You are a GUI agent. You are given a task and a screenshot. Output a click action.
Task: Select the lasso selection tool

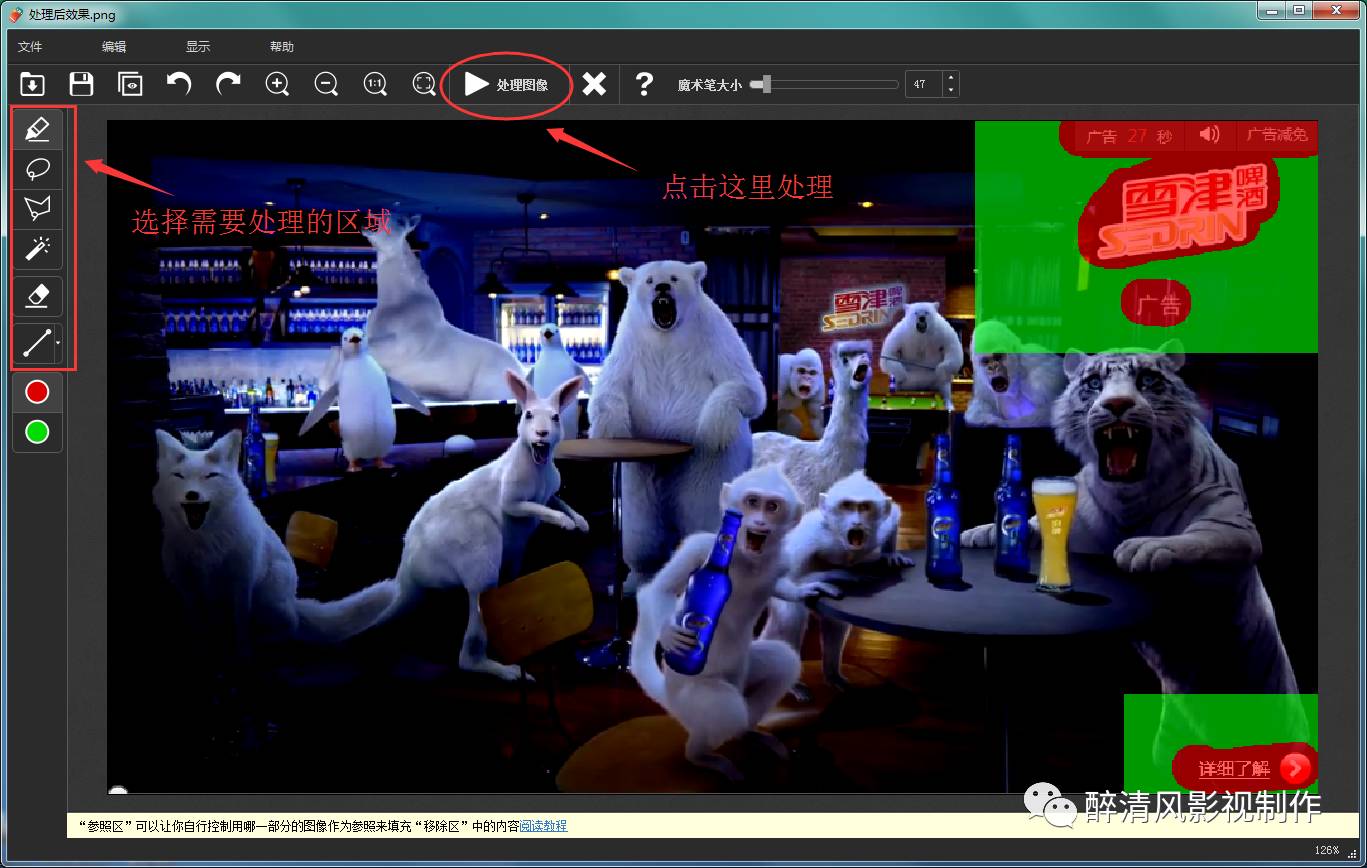coord(37,169)
